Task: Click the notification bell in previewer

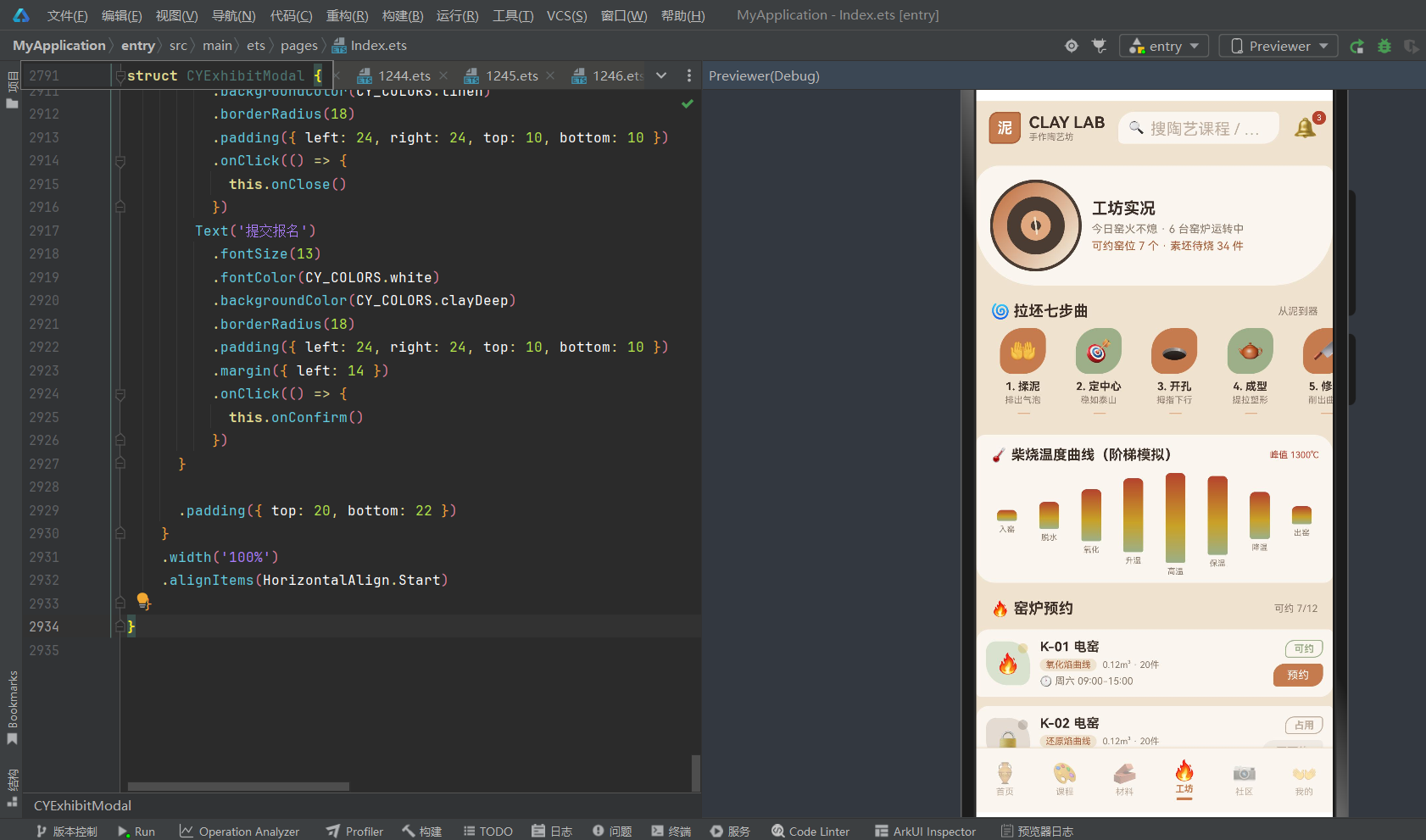Action: pyautogui.click(x=1306, y=128)
